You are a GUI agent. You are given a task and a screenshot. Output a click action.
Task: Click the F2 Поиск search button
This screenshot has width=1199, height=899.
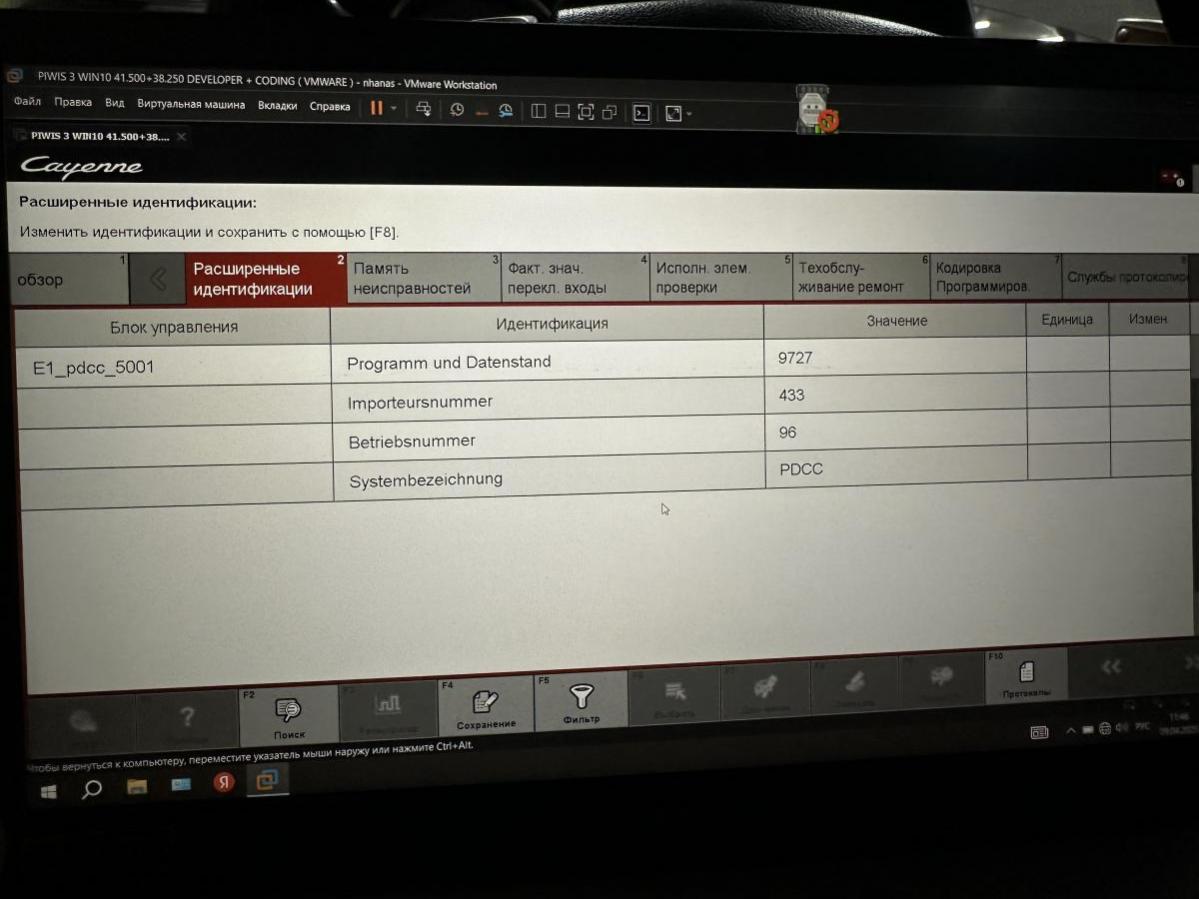tap(288, 716)
